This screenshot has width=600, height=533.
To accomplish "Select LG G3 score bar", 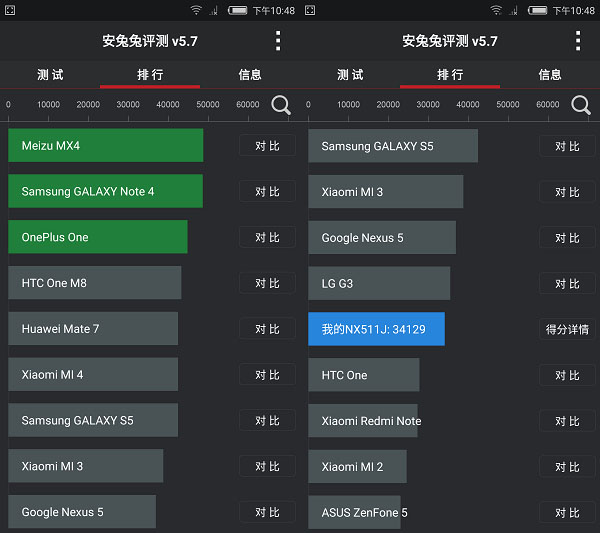I will tap(379, 284).
